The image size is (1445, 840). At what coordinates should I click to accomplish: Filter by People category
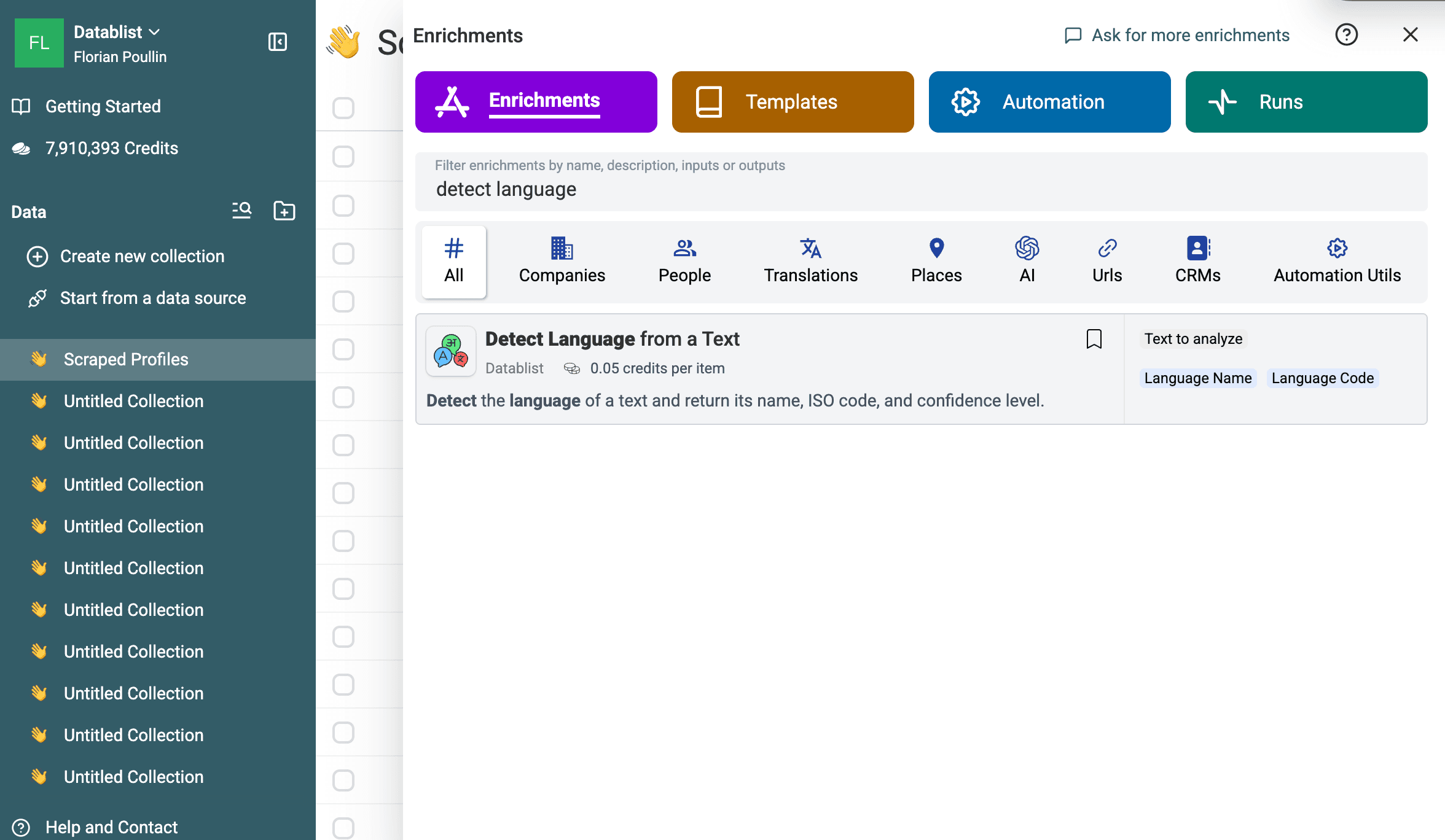point(684,262)
